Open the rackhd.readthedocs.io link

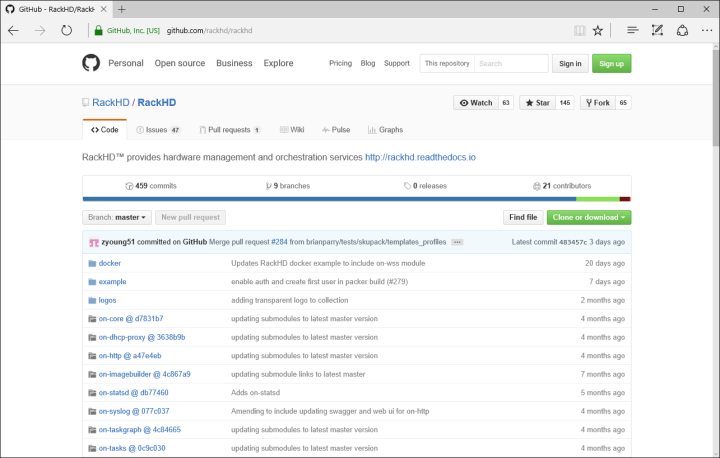420,157
